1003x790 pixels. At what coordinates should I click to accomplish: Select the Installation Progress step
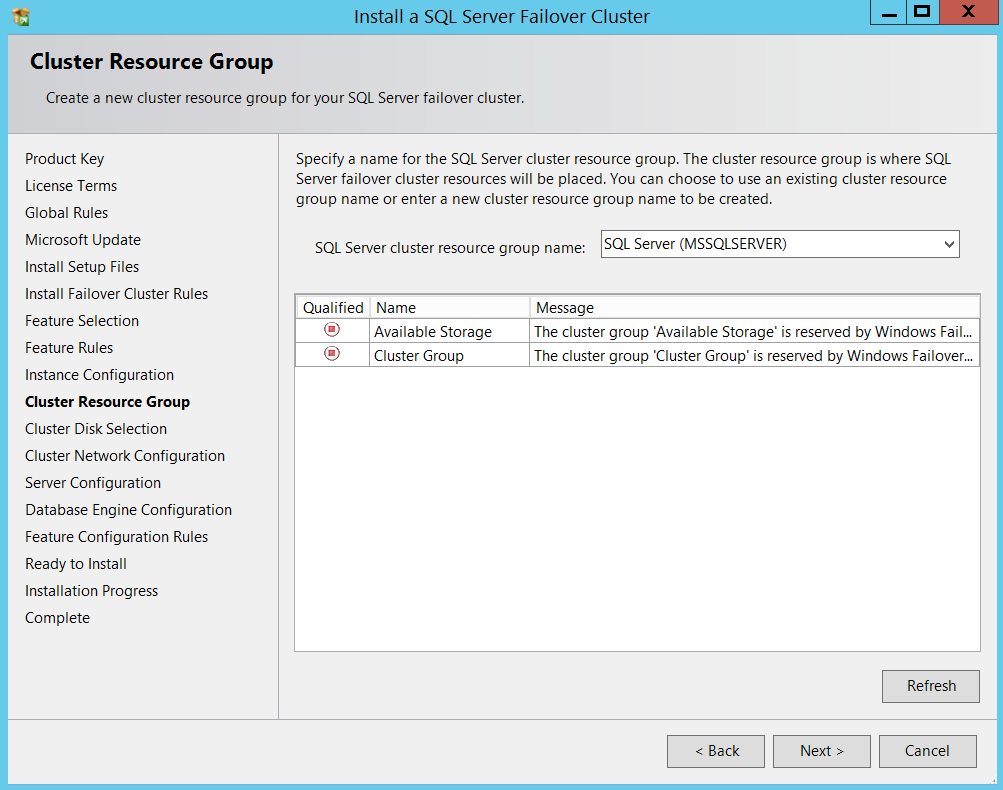coord(91,591)
